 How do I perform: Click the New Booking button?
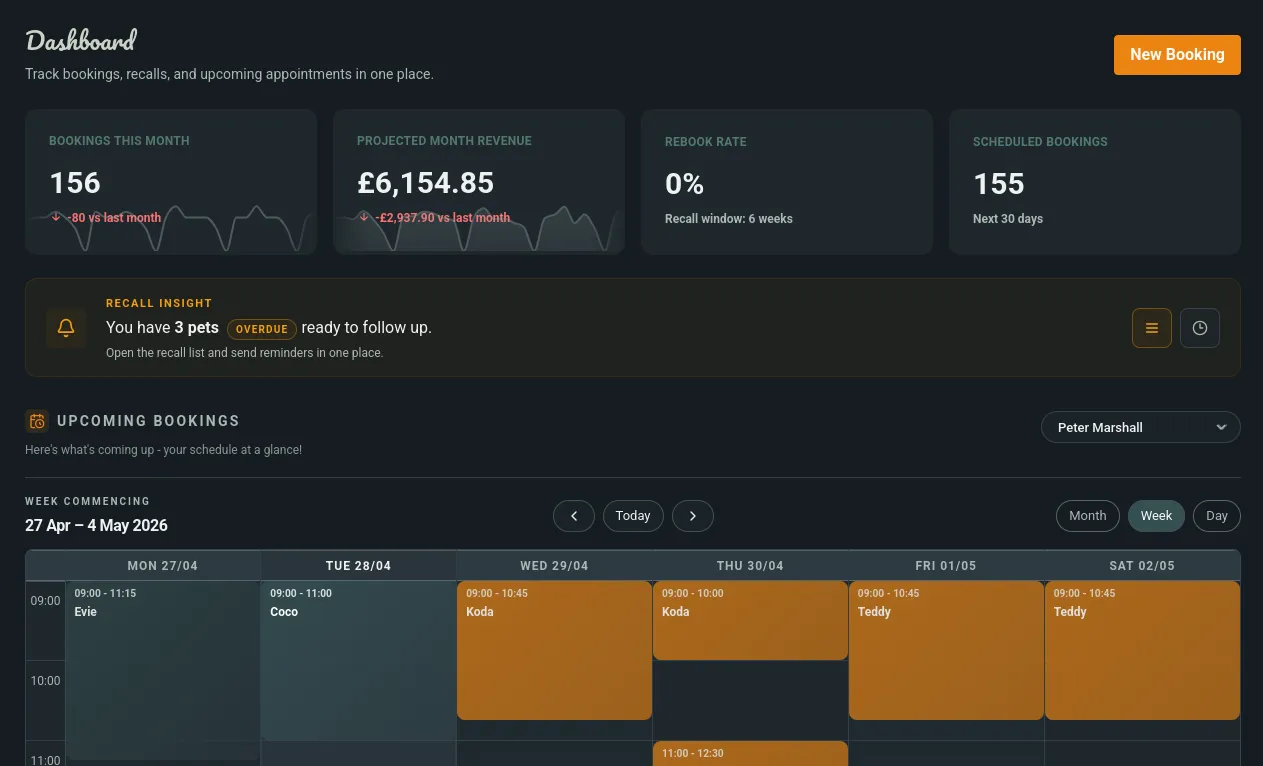tap(1177, 55)
